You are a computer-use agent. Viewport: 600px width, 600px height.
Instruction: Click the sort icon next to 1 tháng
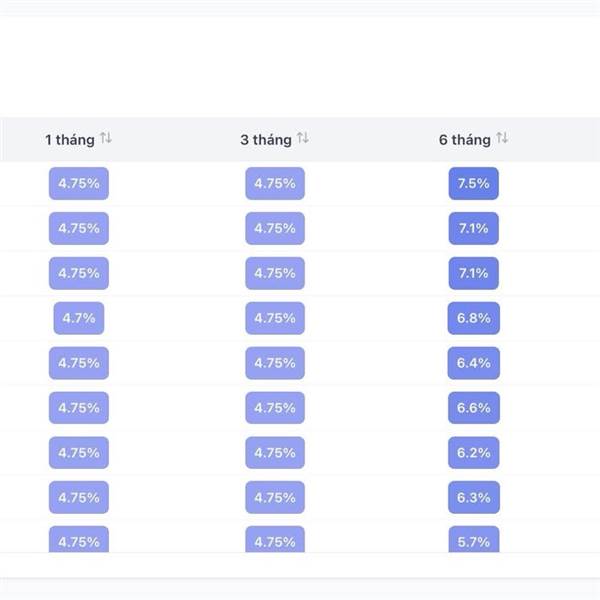(106, 138)
